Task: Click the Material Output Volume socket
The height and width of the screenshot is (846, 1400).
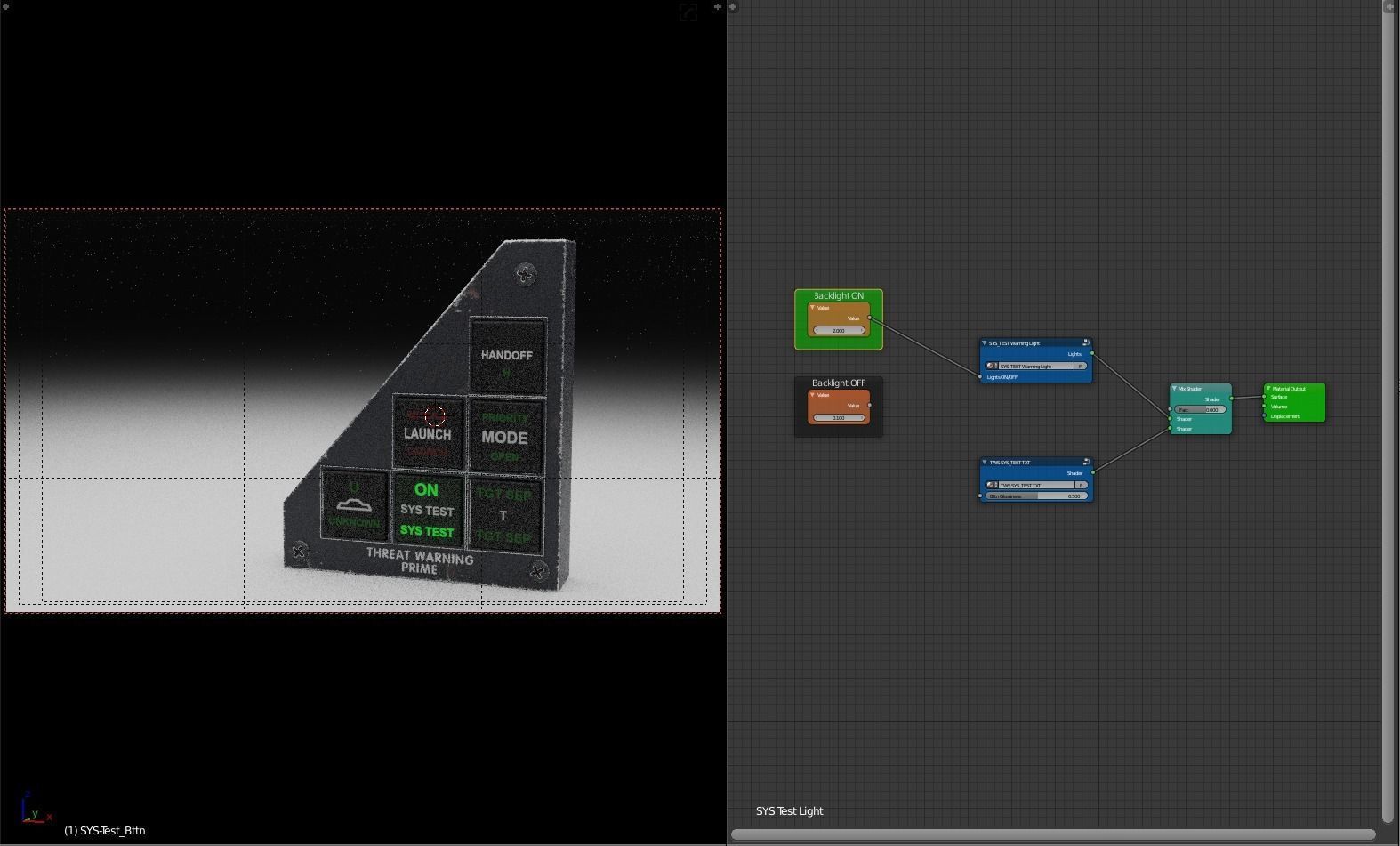Action: tap(1265, 407)
